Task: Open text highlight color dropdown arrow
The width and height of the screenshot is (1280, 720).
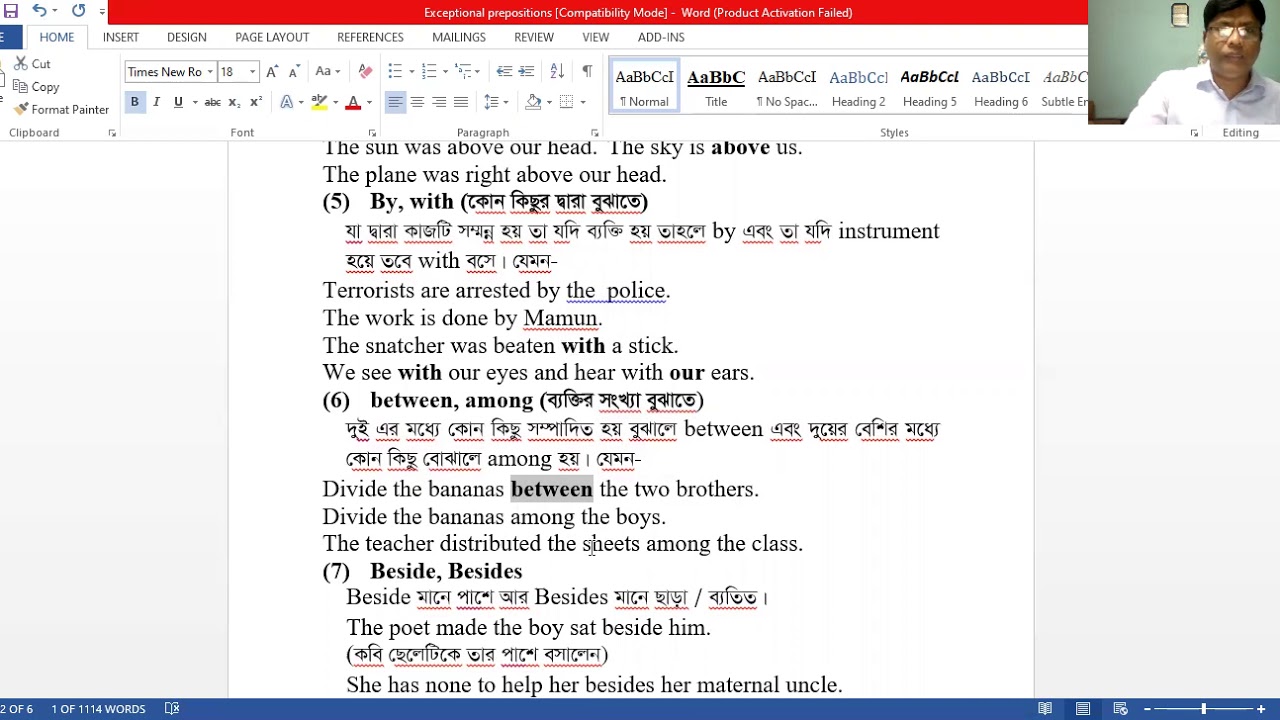Action: pos(335,102)
